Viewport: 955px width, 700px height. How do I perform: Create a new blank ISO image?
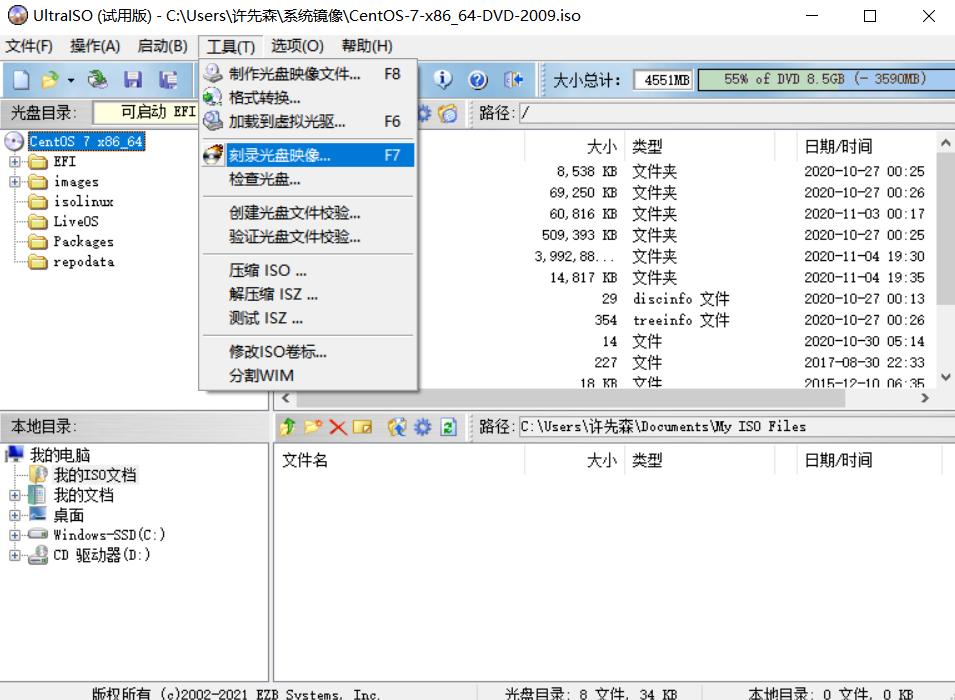21,79
